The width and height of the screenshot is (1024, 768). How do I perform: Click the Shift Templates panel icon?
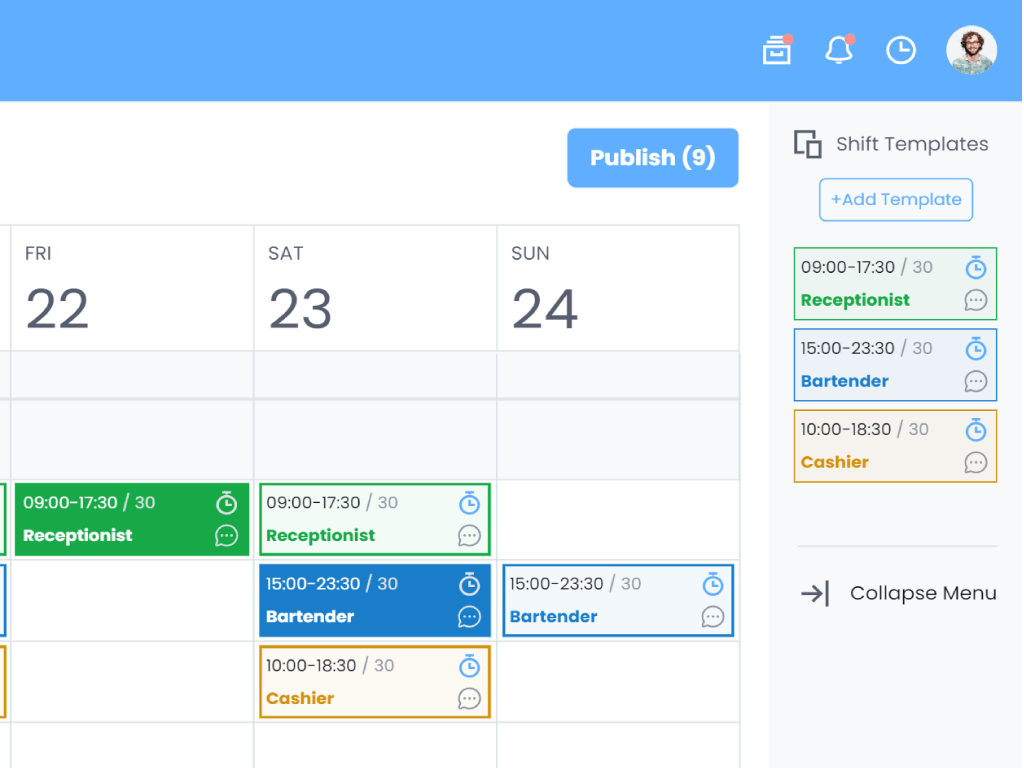point(807,144)
